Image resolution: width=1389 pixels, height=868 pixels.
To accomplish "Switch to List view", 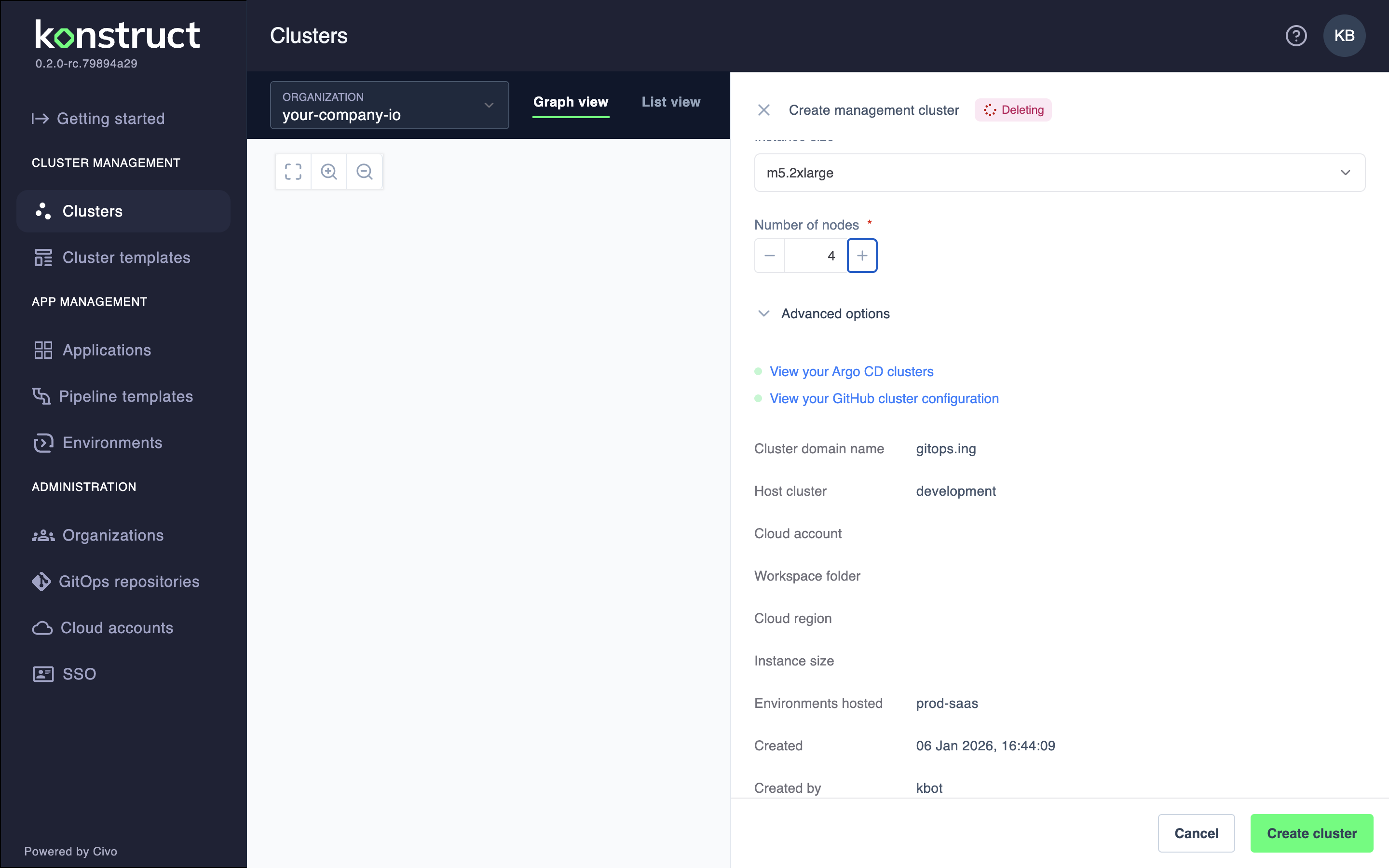I will point(670,102).
